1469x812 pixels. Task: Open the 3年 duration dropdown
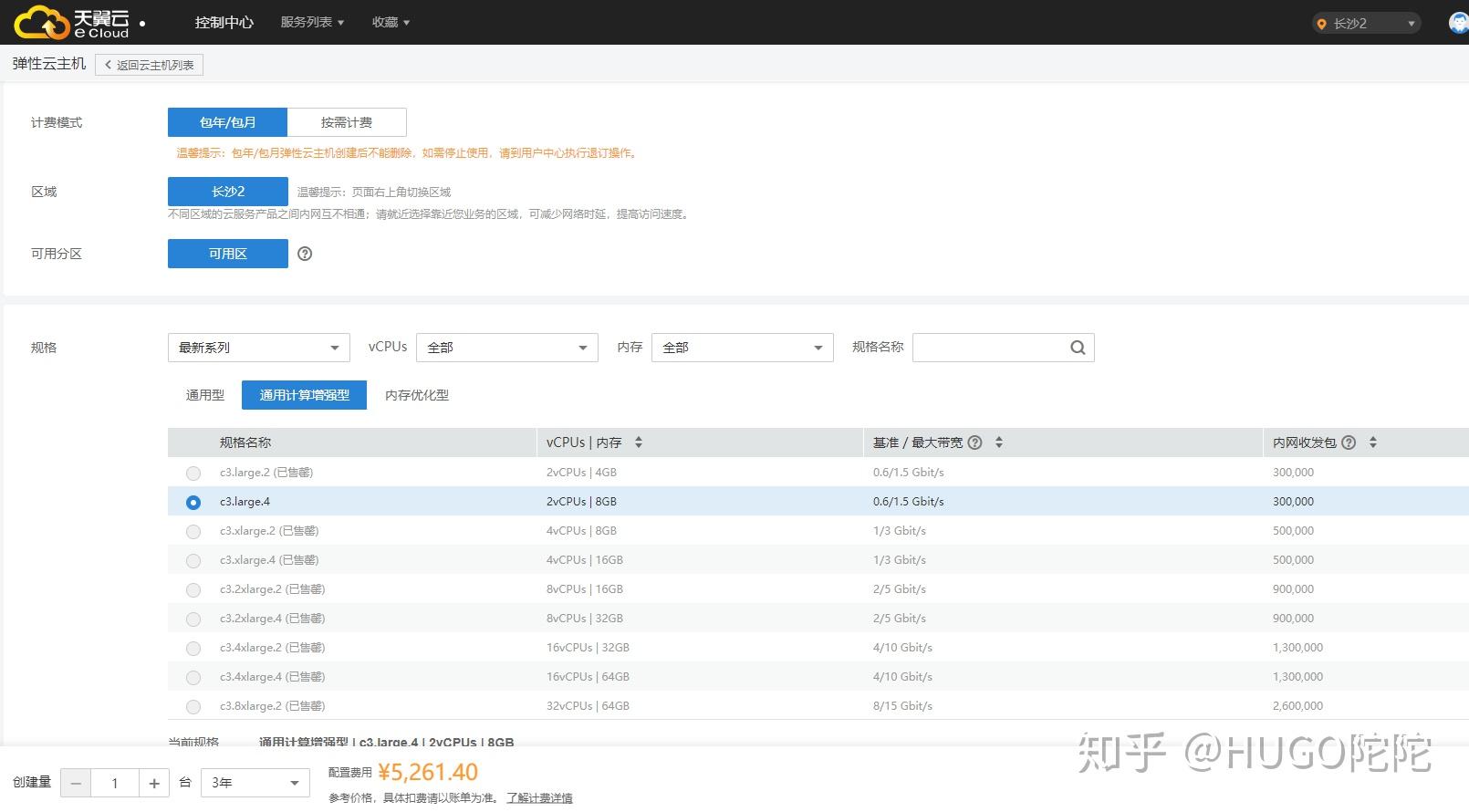point(255,783)
